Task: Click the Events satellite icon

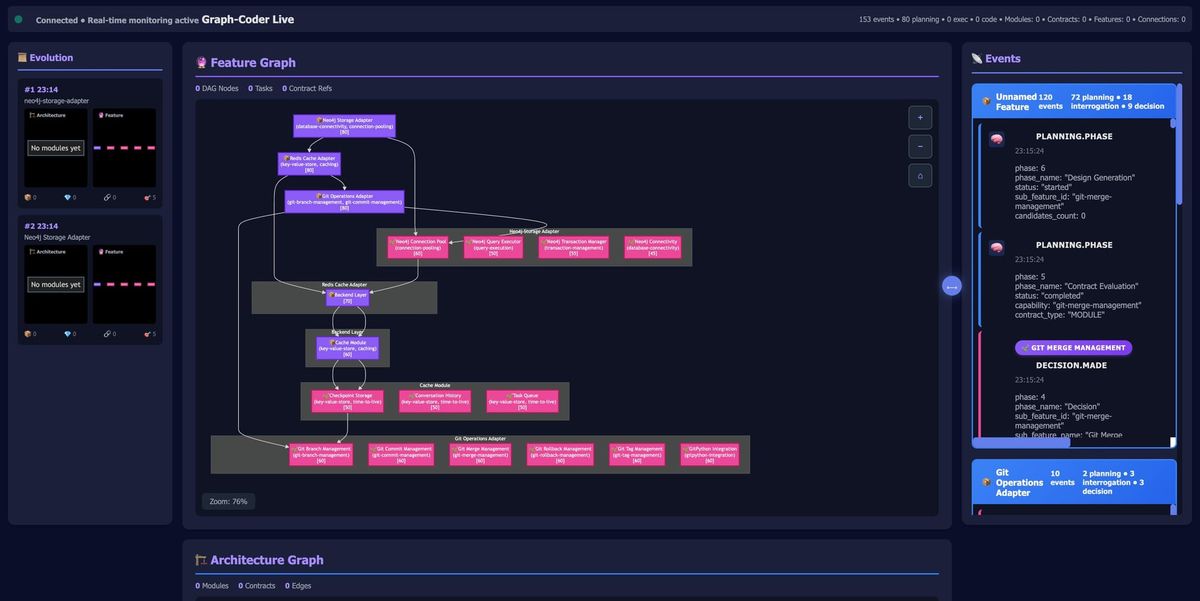Action: tap(977, 59)
